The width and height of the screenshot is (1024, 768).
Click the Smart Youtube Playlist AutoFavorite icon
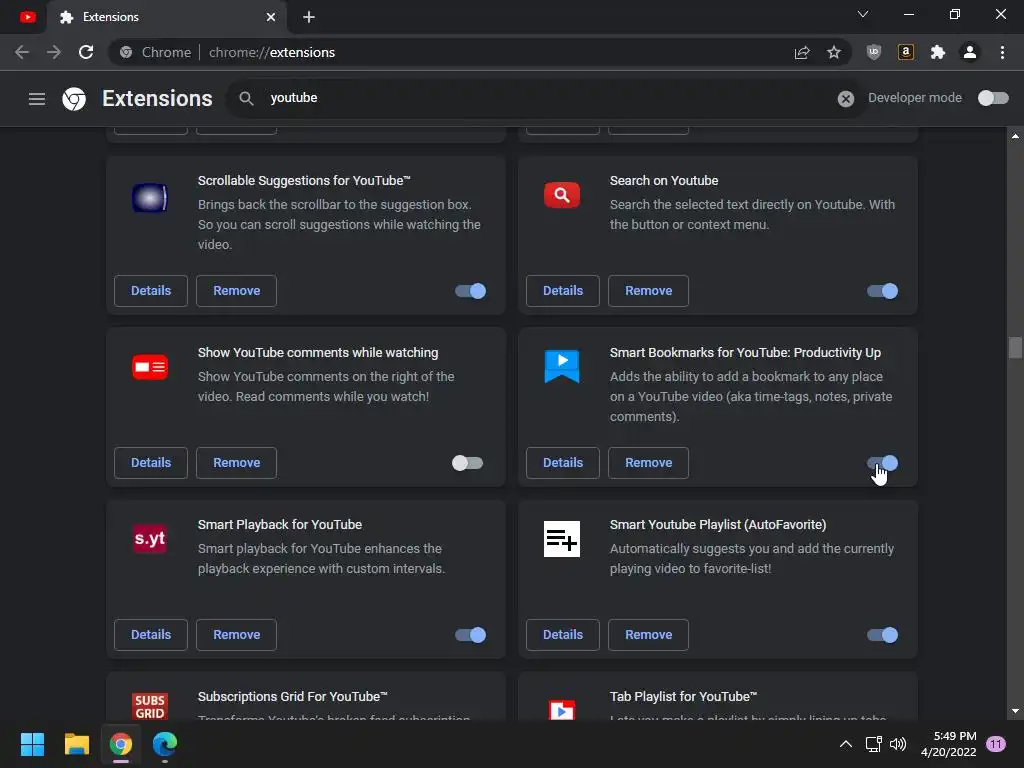(x=562, y=539)
